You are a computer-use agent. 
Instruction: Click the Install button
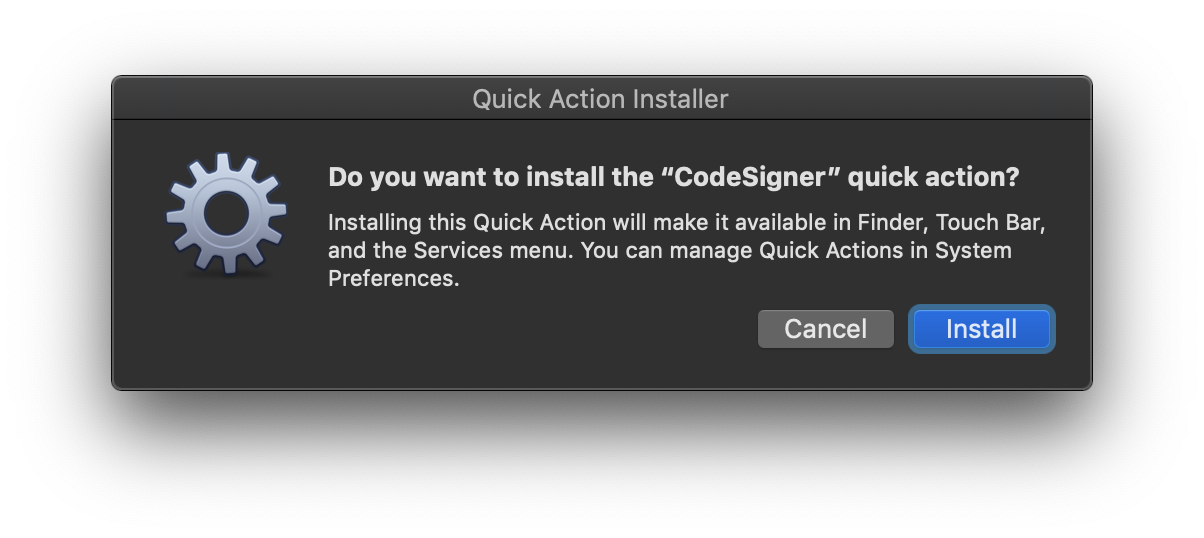click(981, 329)
